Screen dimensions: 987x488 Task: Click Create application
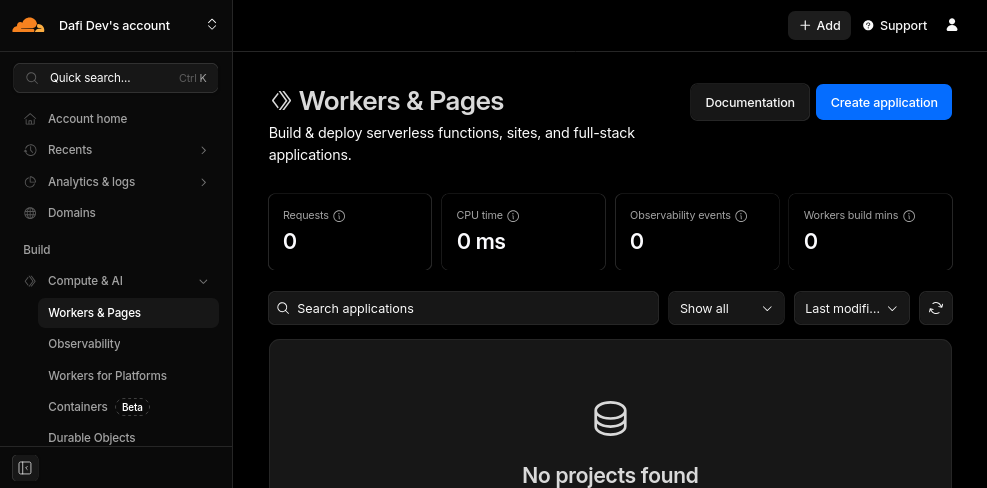pos(884,102)
